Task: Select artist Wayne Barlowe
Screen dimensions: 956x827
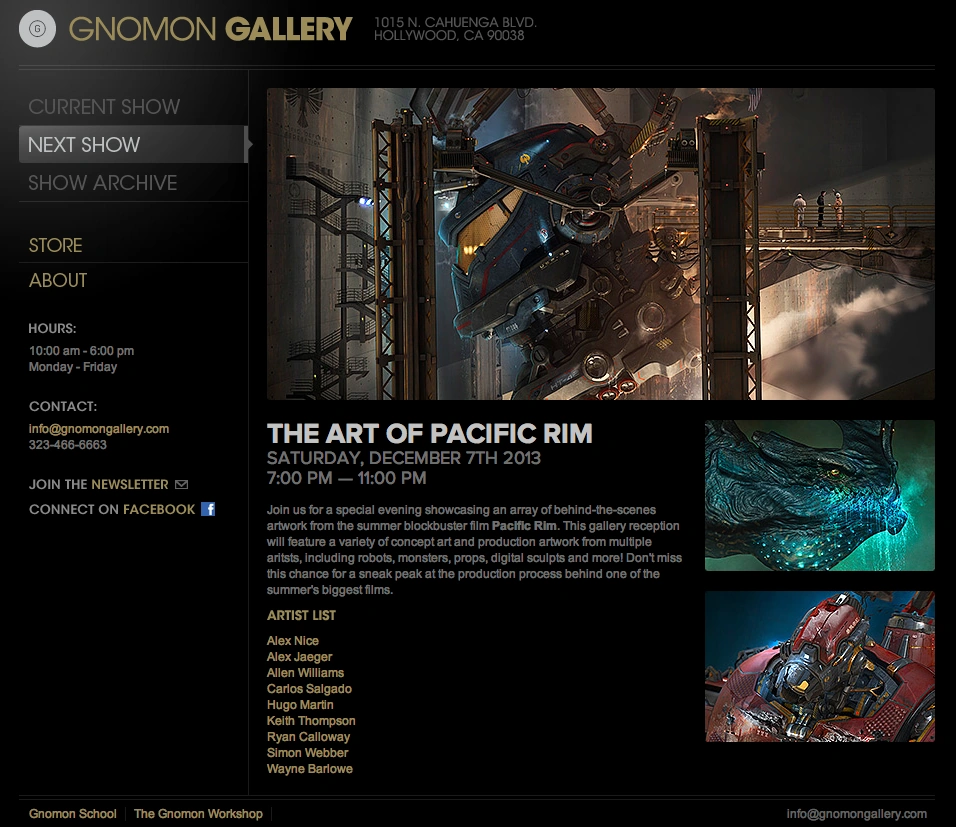Action: pyautogui.click(x=310, y=768)
